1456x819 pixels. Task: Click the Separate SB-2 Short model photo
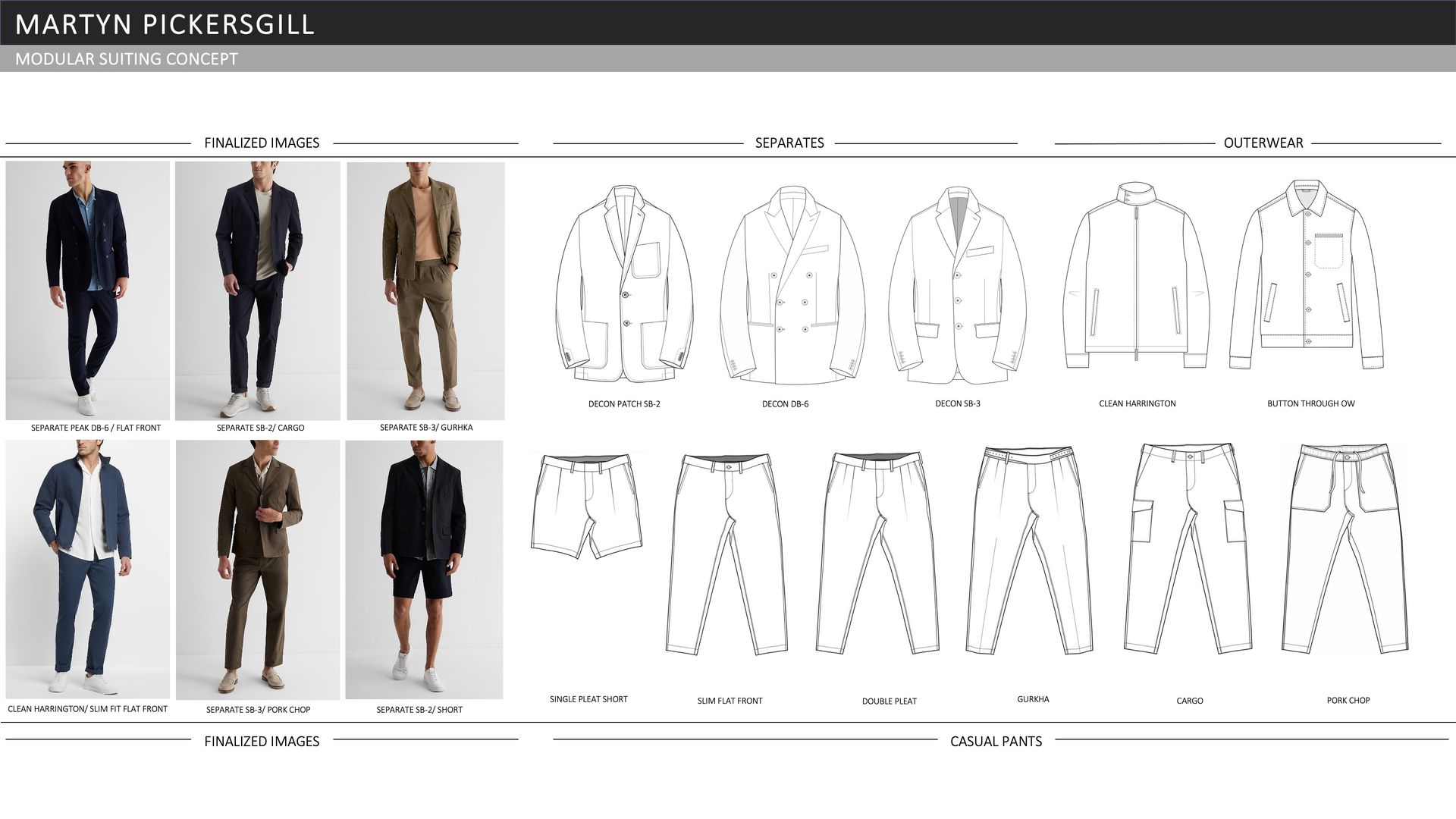pos(424,569)
